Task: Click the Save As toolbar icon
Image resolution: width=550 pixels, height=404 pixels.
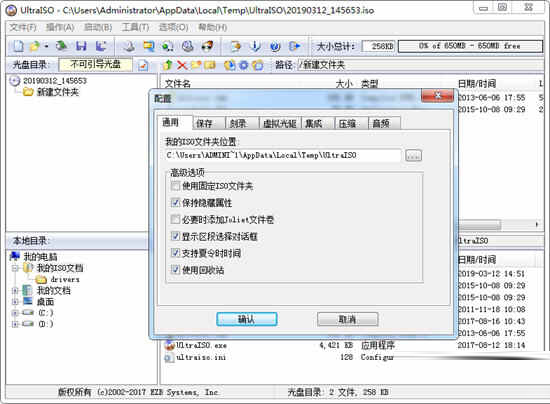Action: click(x=101, y=46)
